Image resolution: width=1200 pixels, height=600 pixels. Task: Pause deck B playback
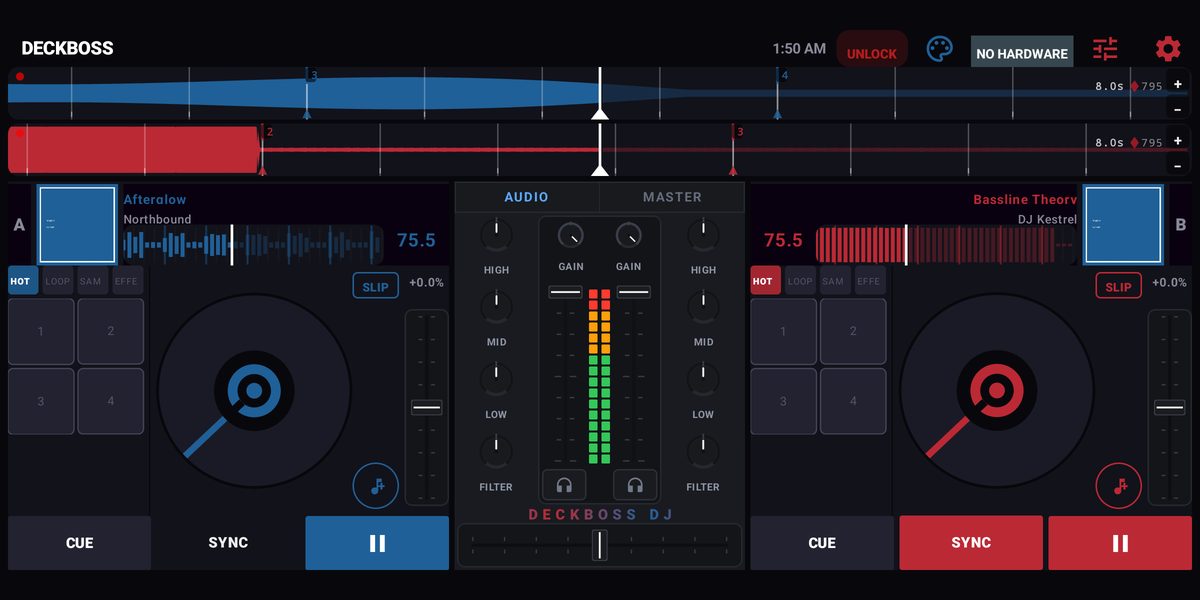tap(1120, 543)
